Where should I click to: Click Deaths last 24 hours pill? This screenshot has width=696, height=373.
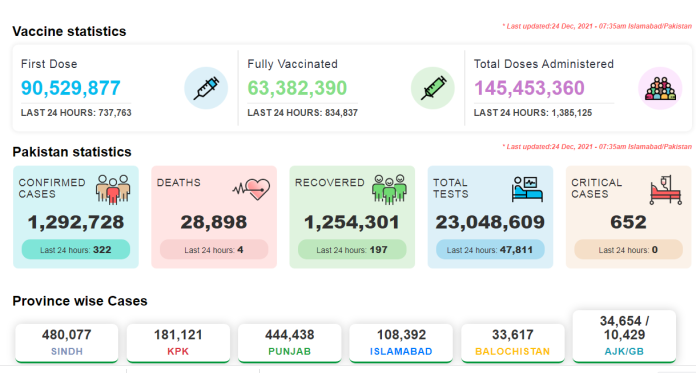pos(214,250)
